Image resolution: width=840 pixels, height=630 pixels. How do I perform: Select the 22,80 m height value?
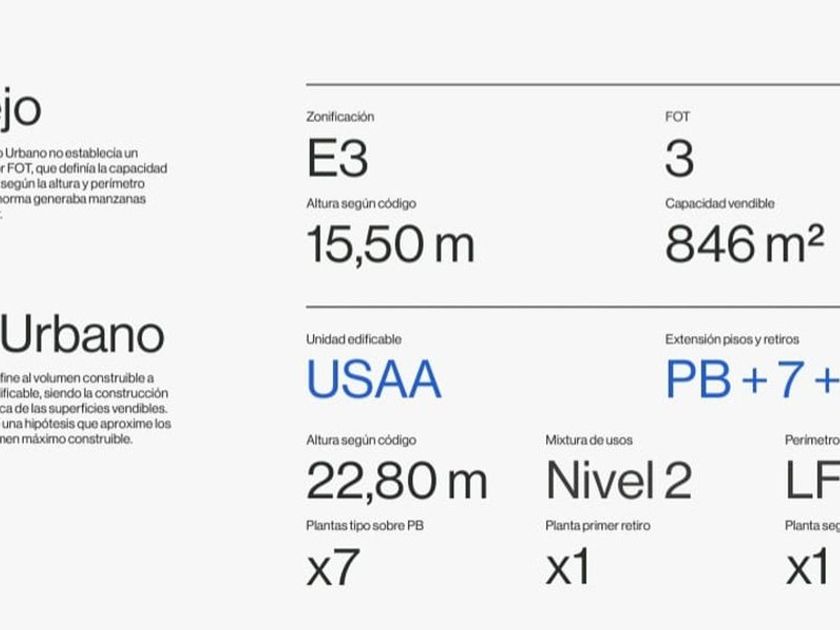396,482
